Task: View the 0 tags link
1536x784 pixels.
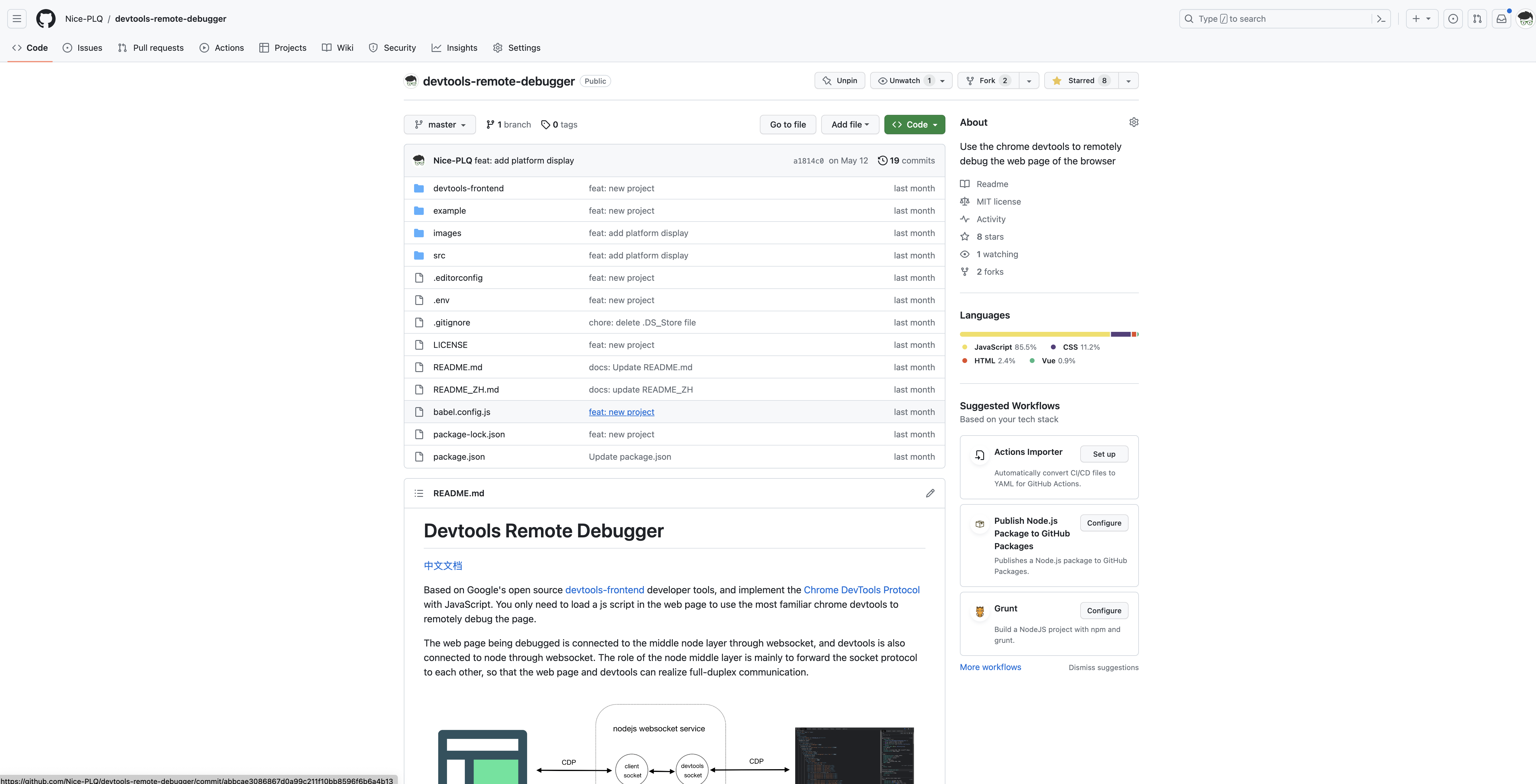Action: (x=559, y=125)
